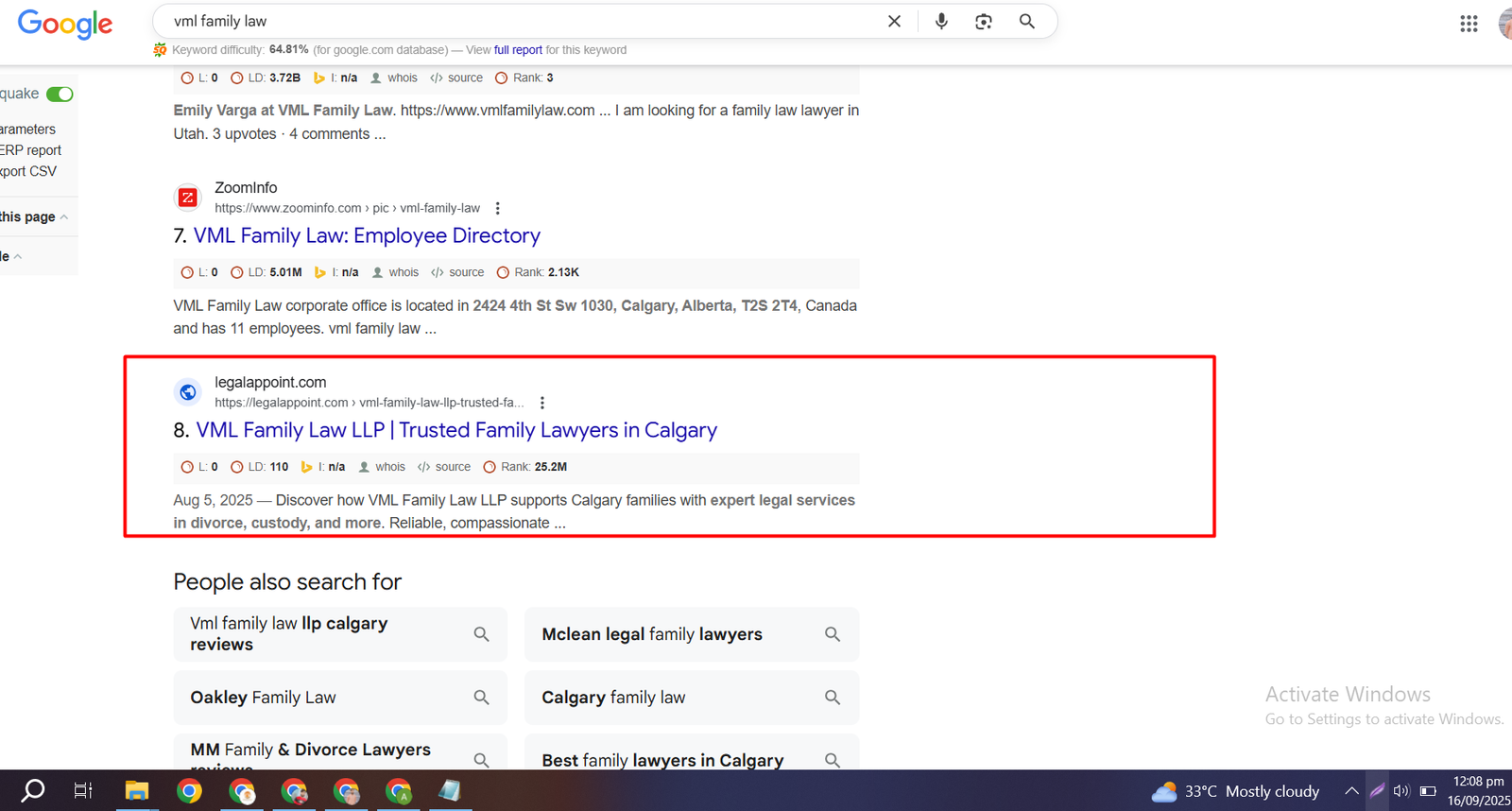This screenshot has width=1512, height=811.
Task: Open Google Lens image search icon
Action: pos(984,22)
